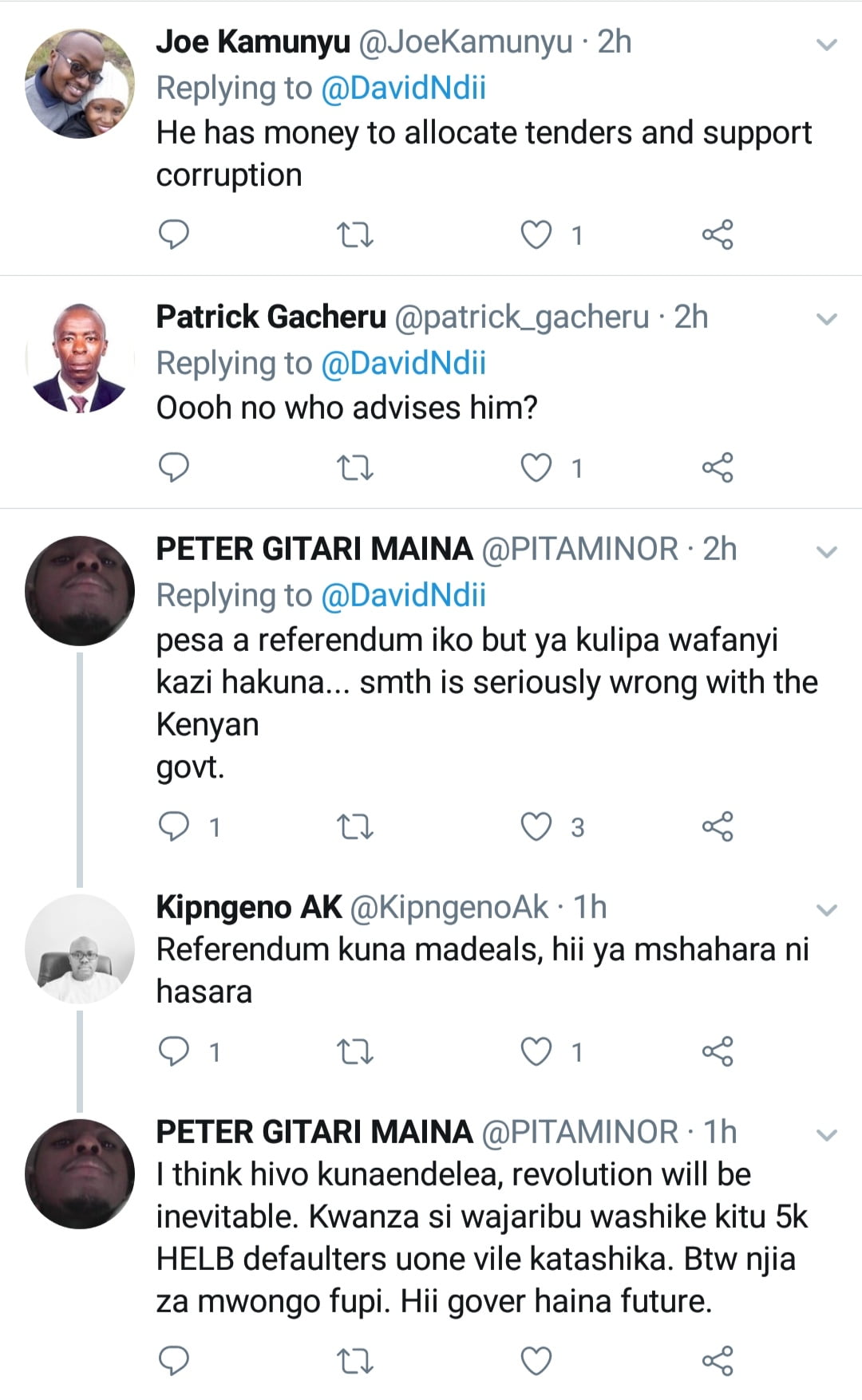
Task: Retweet Patrick Gacheru's tweet
Action: tap(354, 467)
